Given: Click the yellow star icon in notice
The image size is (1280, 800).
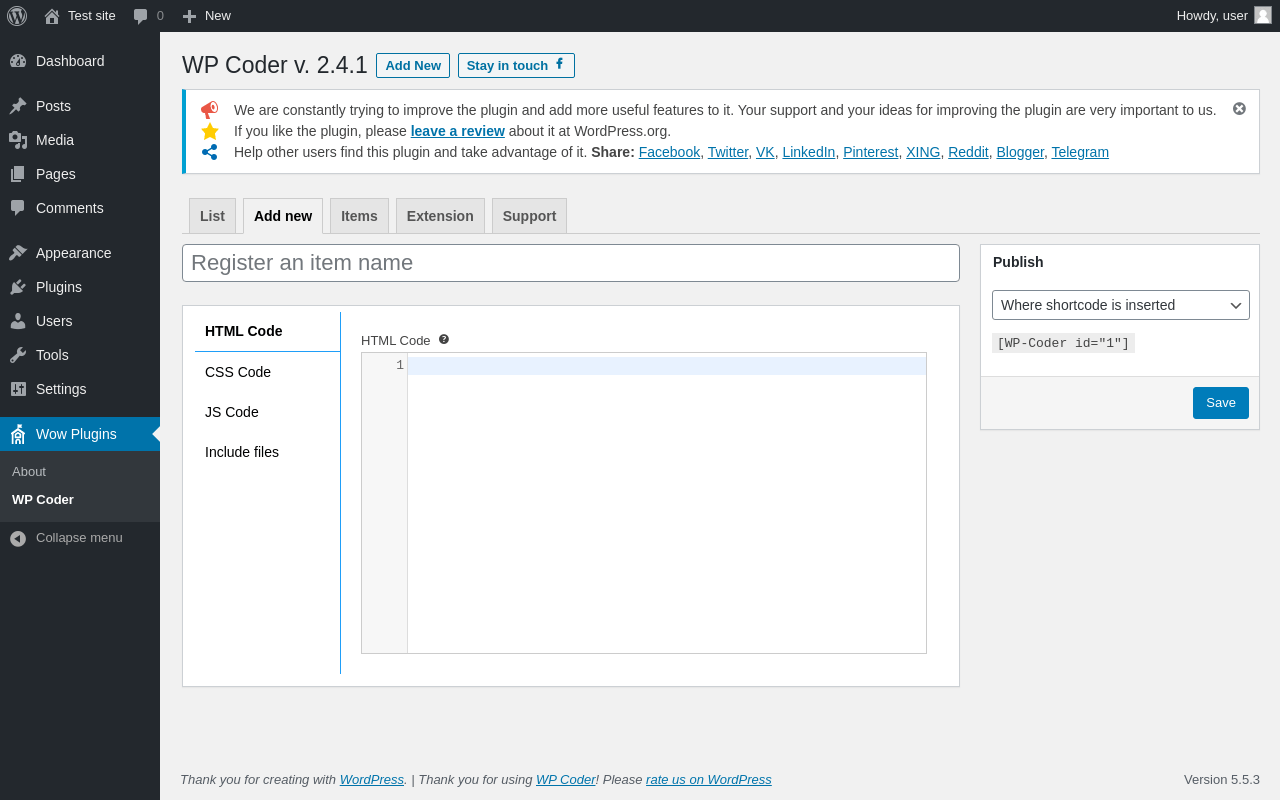Looking at the screenshot, I should (210, 131).
